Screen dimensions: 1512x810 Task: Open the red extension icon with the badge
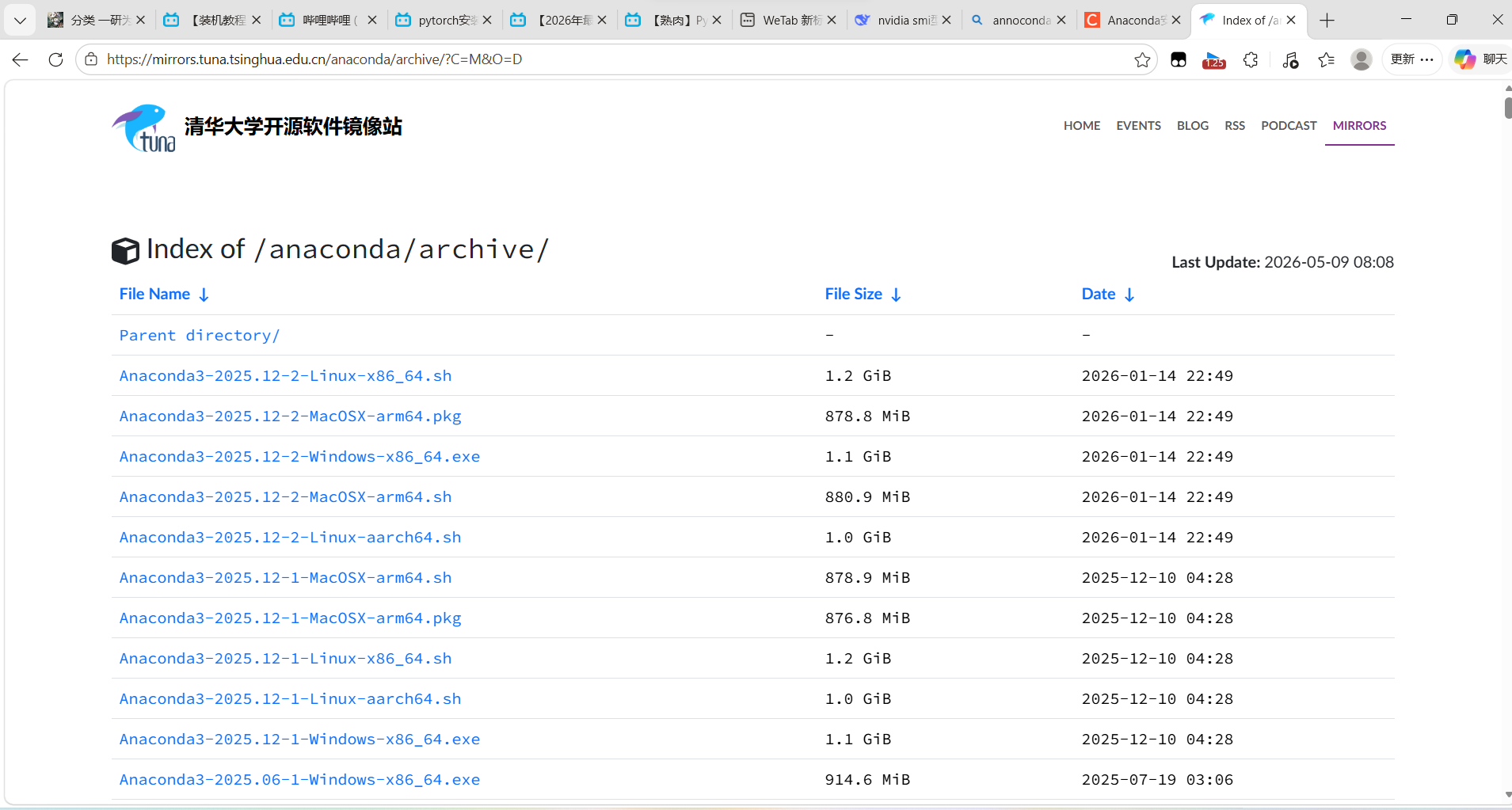click(x=1213, y=60)
